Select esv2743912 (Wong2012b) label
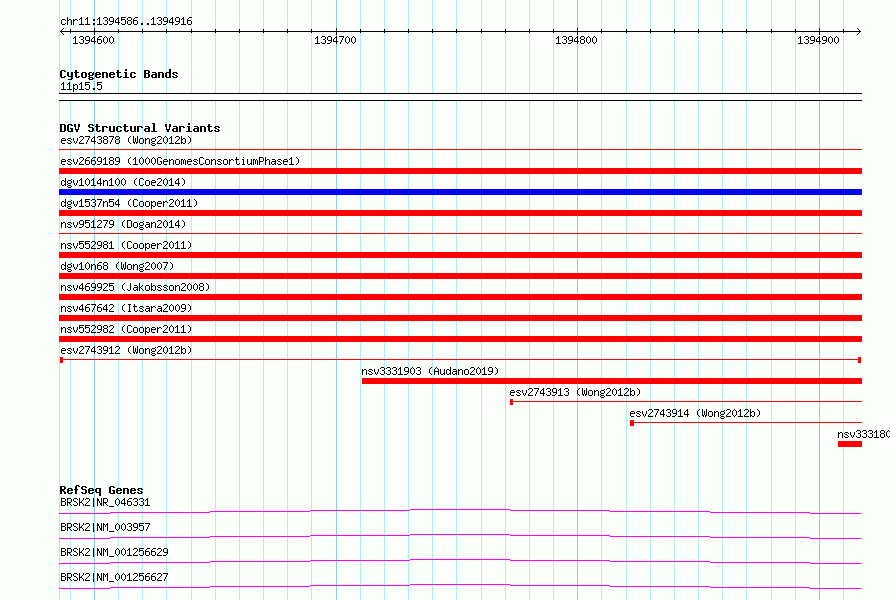 click(x=126, y=350)
